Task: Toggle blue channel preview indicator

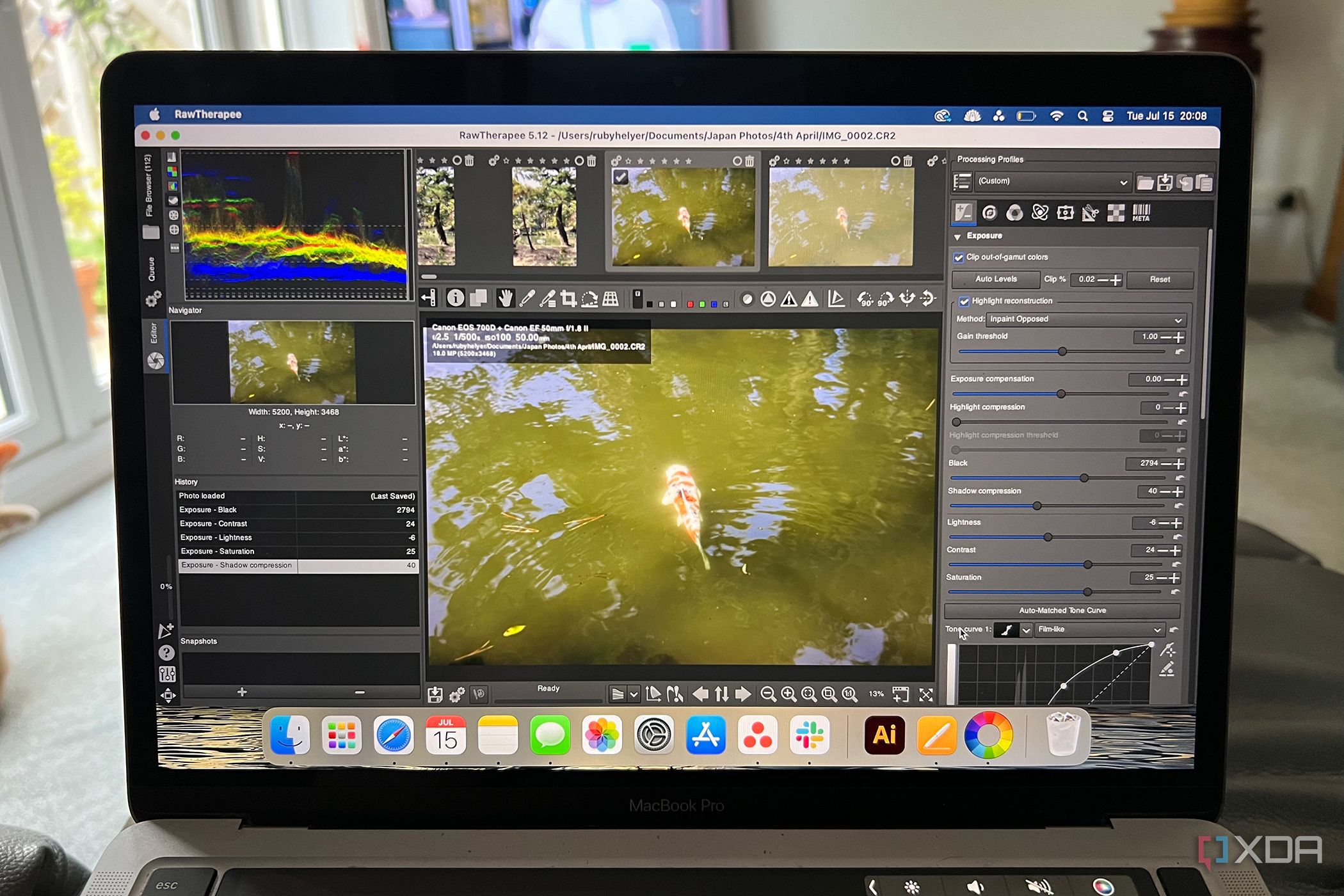Action: tap(714, 305)
